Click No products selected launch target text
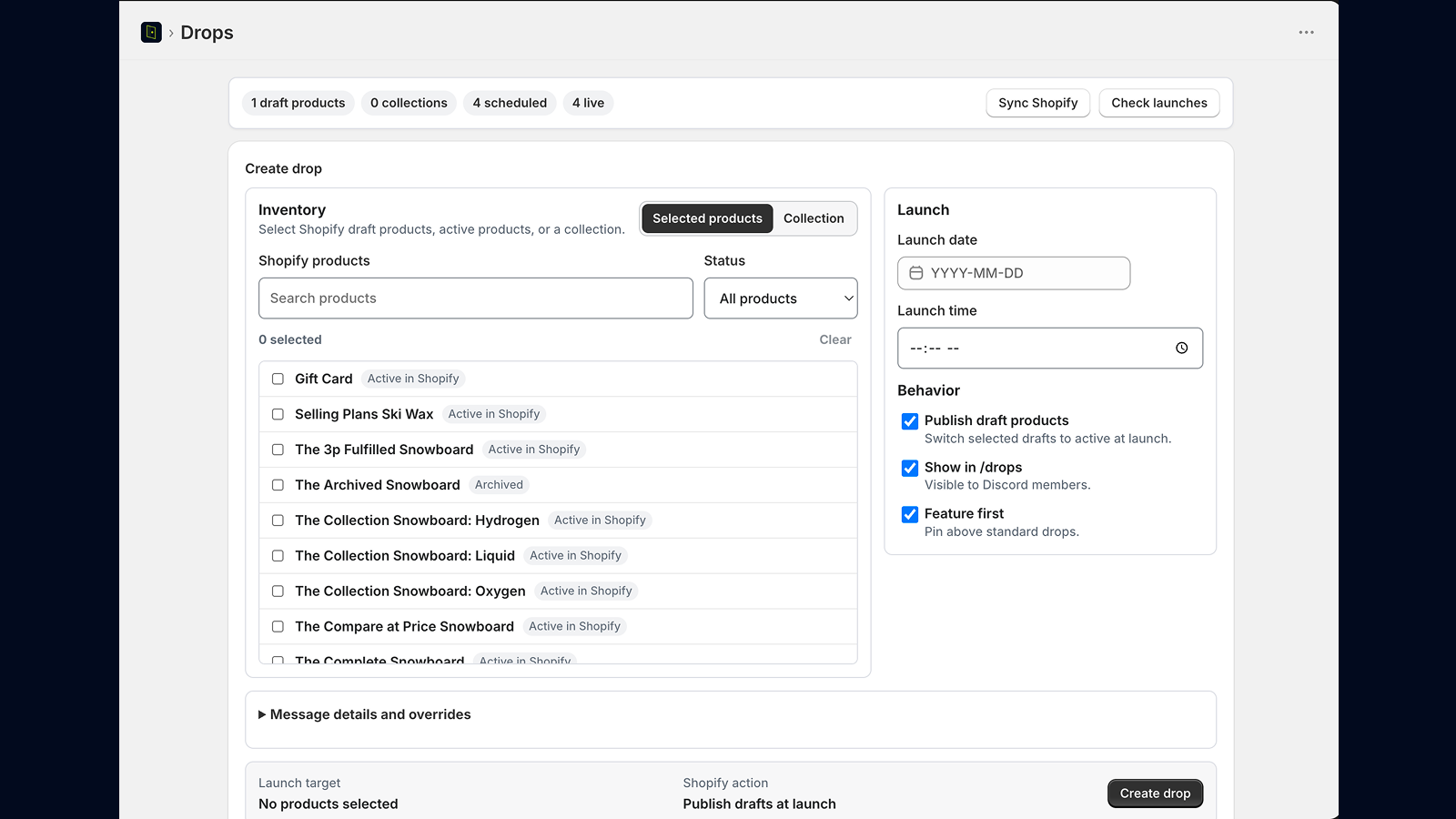This screenshot has height=819, width=1456. [x=329, y=804]
